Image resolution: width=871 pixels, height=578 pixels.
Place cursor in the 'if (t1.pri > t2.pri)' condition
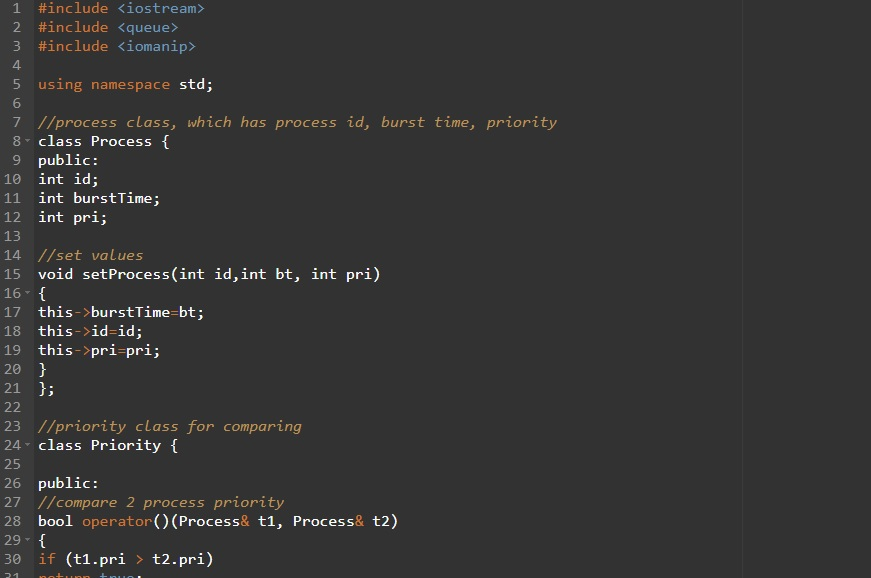[x=139, y=559]
